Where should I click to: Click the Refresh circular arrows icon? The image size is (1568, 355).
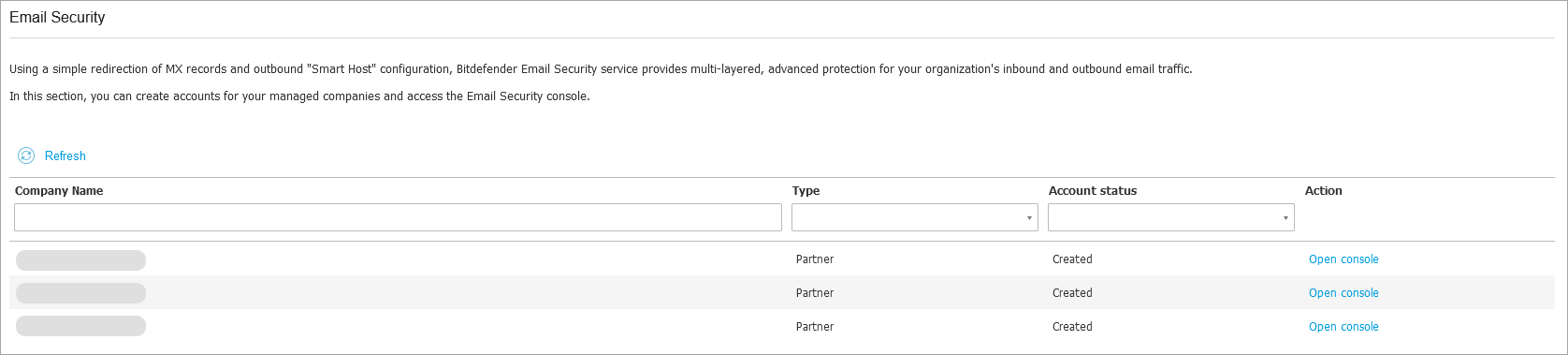point(26,155)
